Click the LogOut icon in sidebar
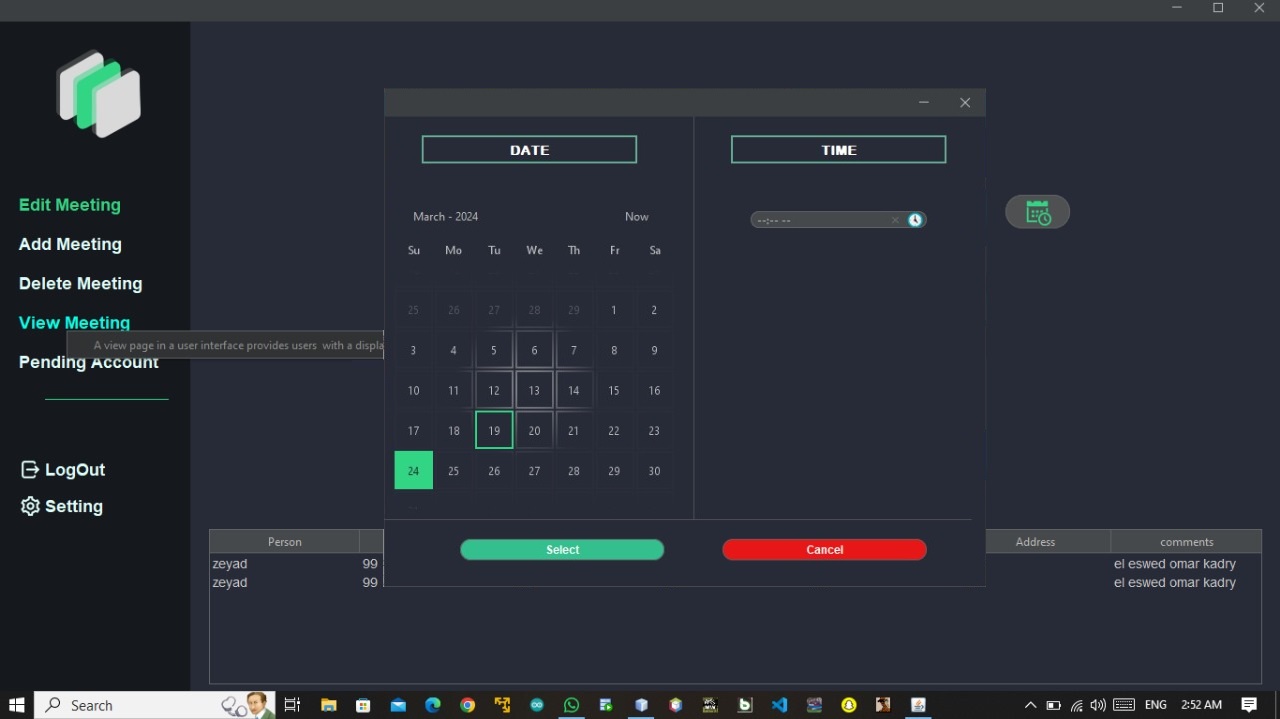 pyautogui.click(x=30, y=469)
